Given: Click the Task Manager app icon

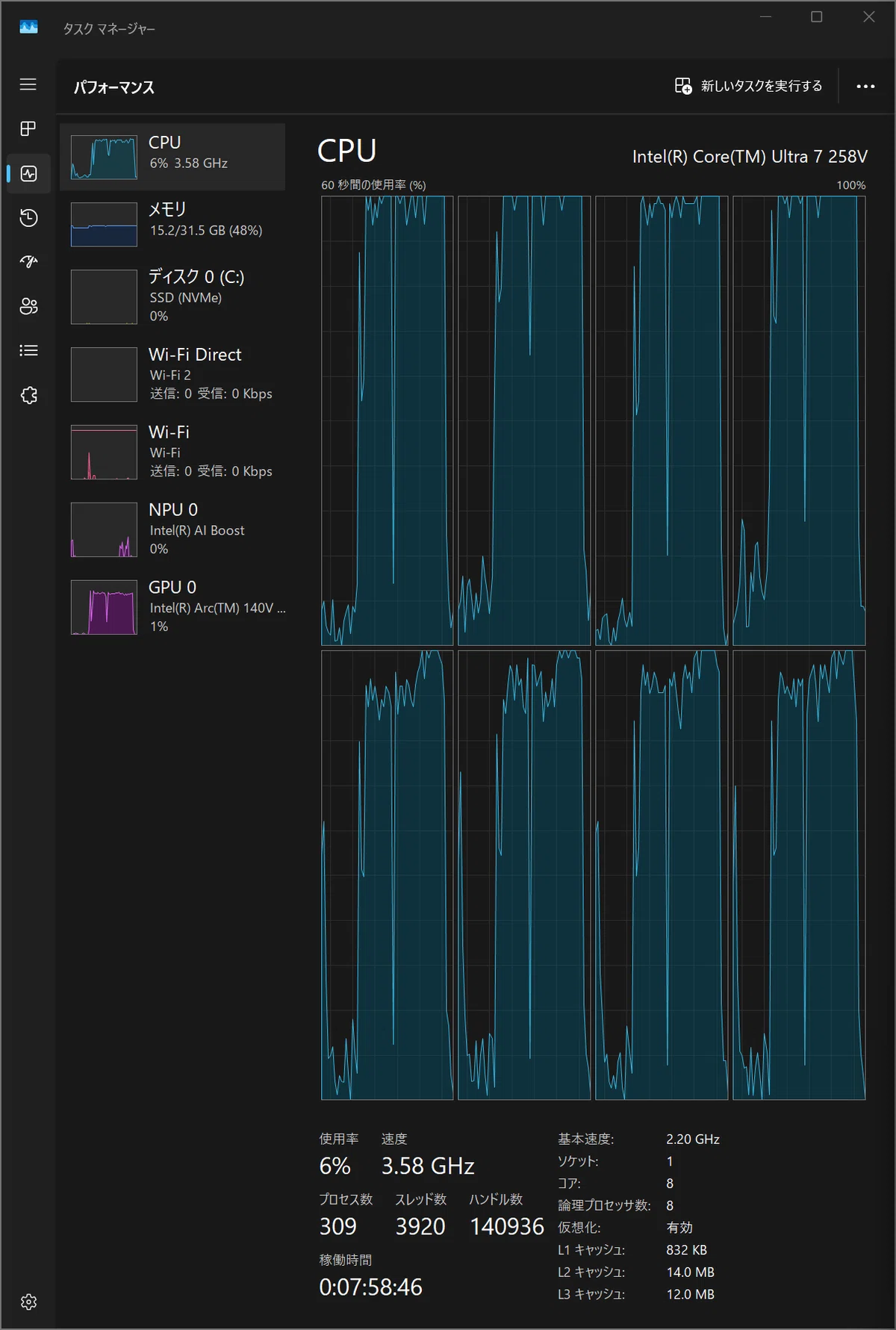Looking at the screenshot, I should click(28, 28).
